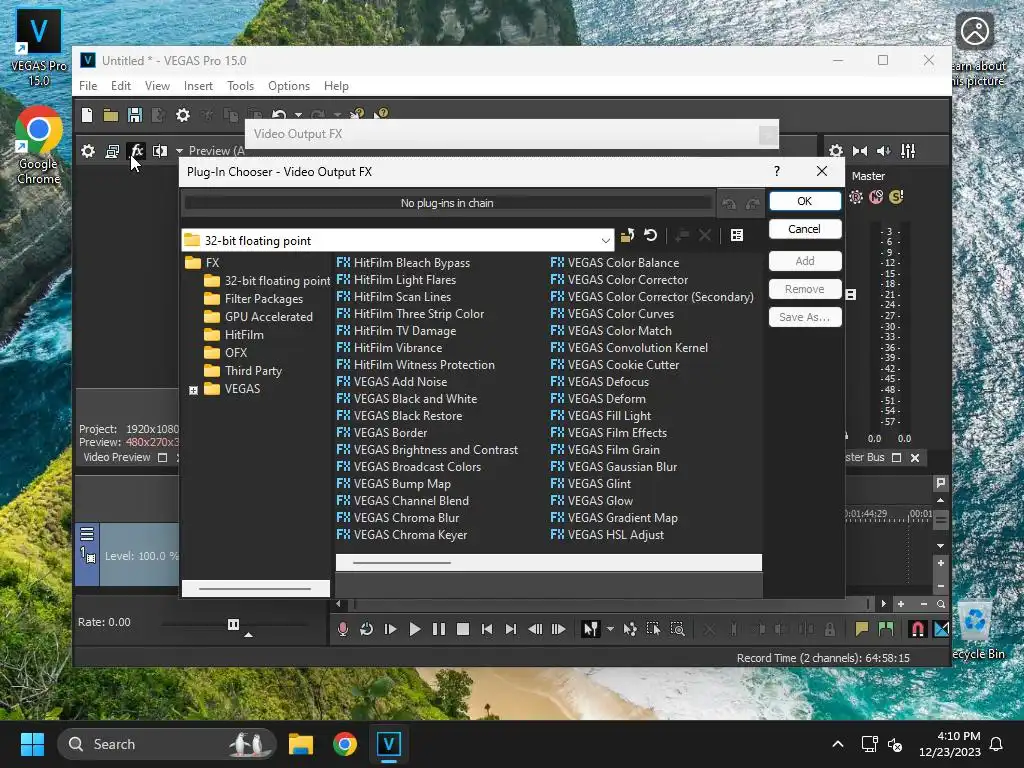Select the Envelope Edit tool icon
Viewport: 1024px width, 768px height.
630,629
